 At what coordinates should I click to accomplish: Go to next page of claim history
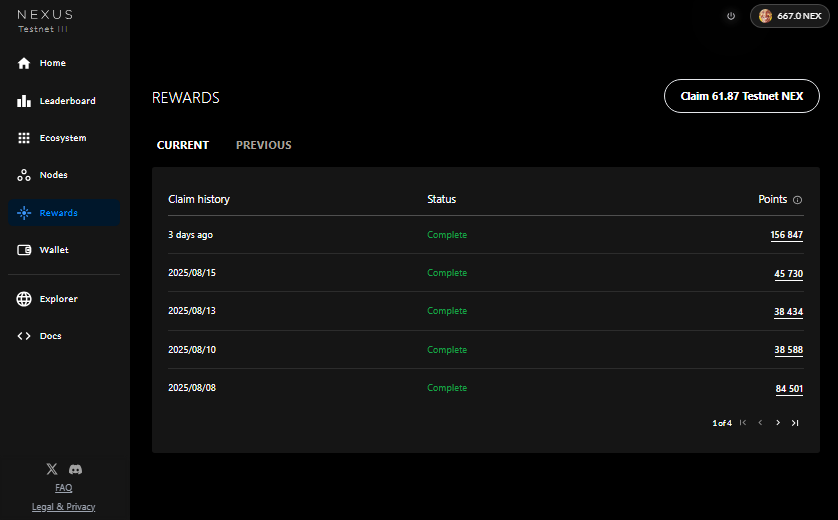click(778, 423)
